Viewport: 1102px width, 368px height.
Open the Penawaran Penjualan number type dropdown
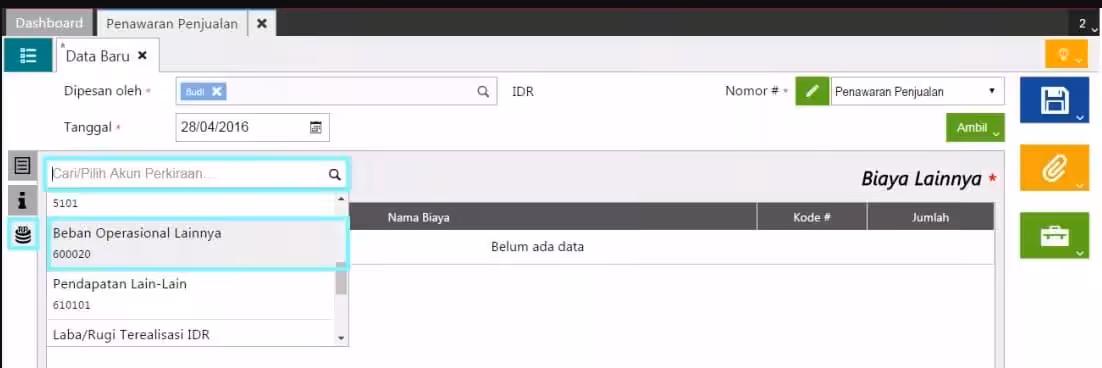917,91
